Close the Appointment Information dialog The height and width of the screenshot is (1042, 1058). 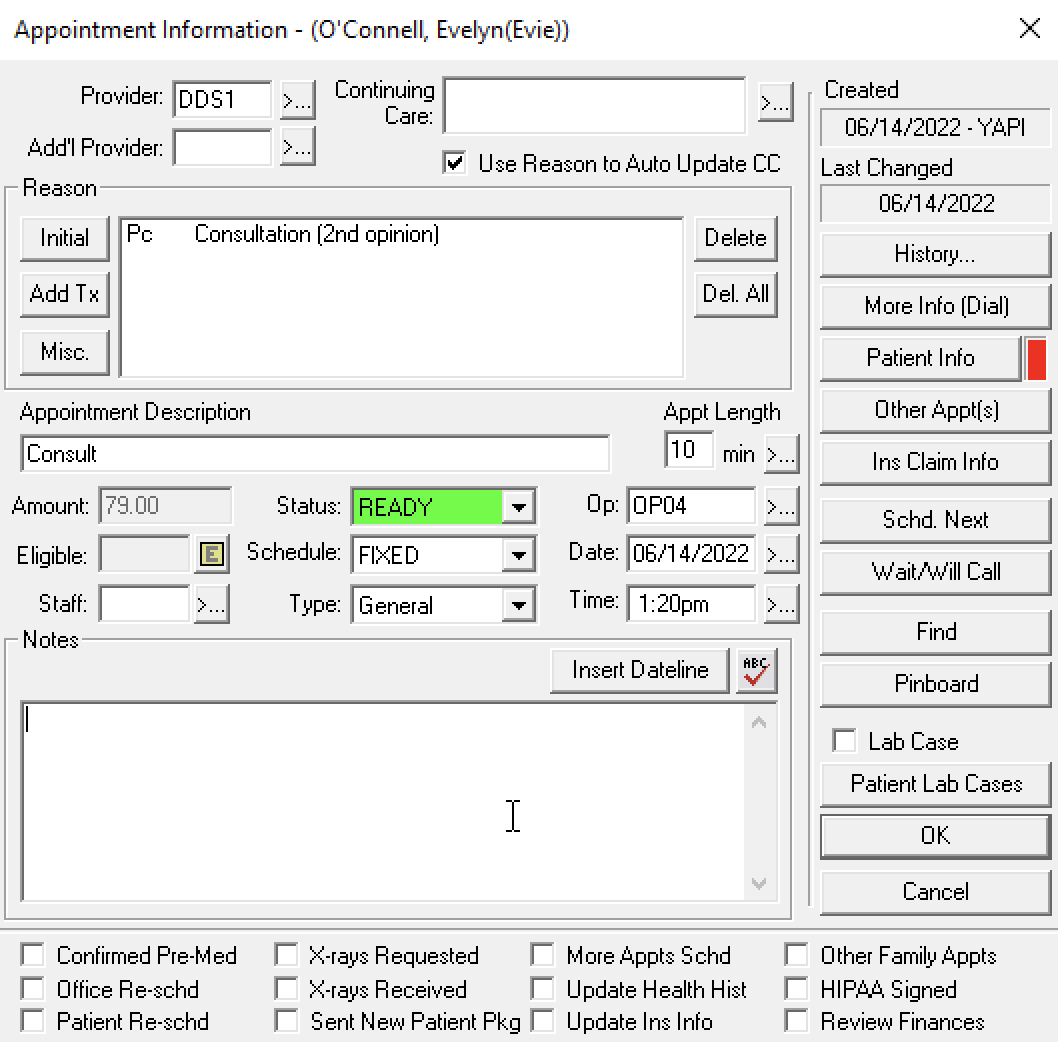1030,28
